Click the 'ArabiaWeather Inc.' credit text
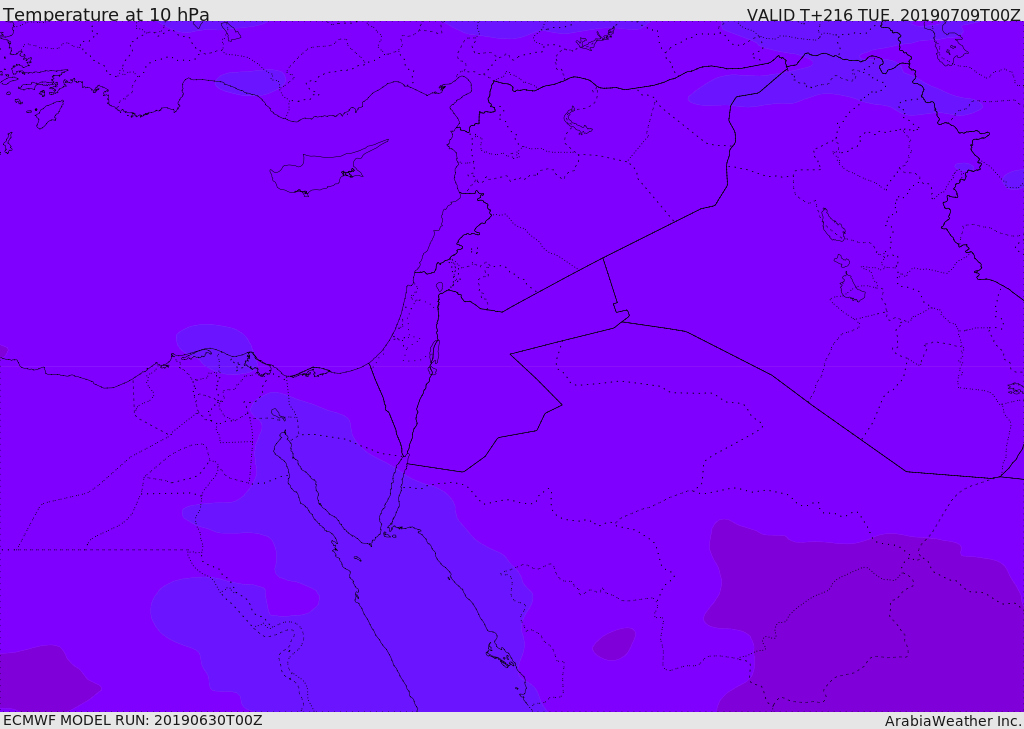1024x729 pixels. [954, 721]
